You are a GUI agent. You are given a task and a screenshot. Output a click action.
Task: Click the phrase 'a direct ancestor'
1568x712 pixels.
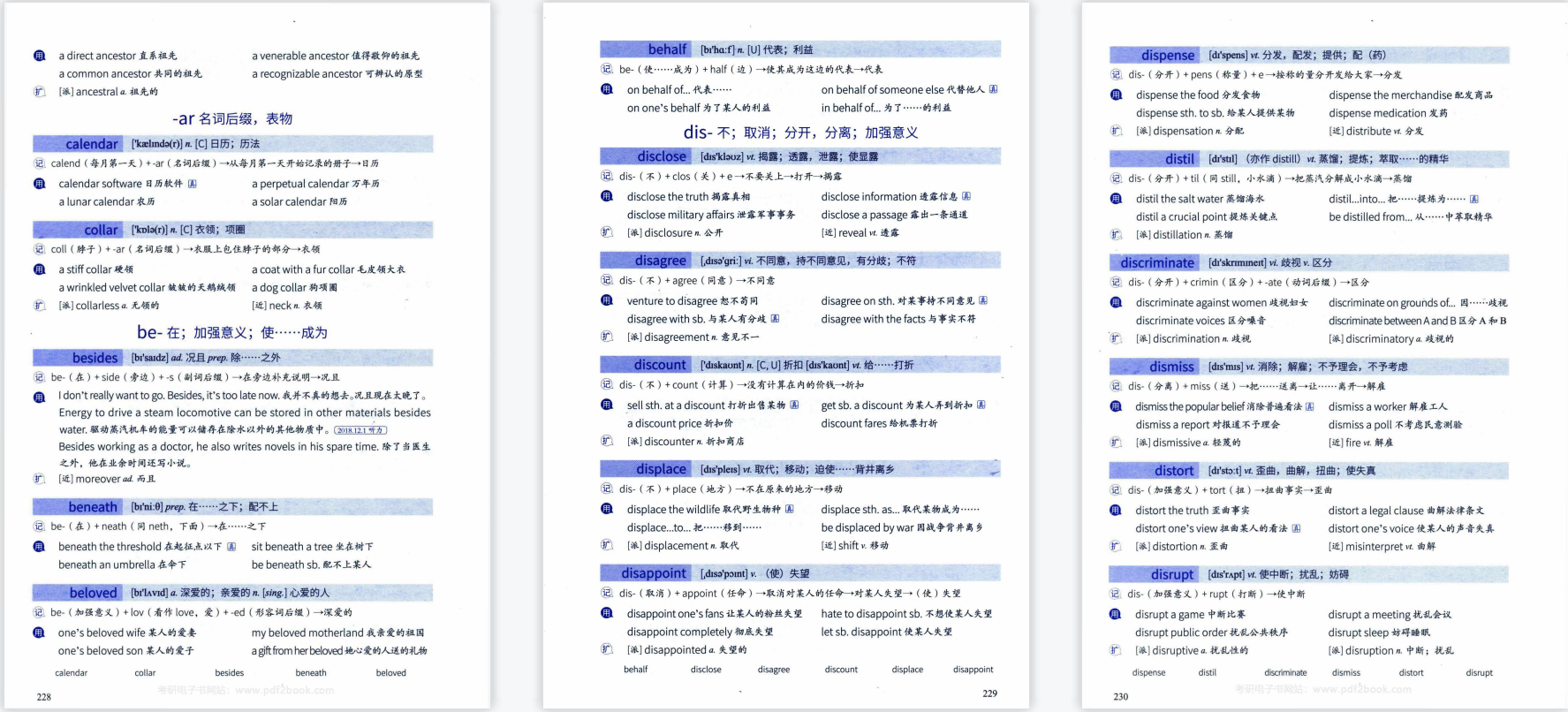coord(97,56)
